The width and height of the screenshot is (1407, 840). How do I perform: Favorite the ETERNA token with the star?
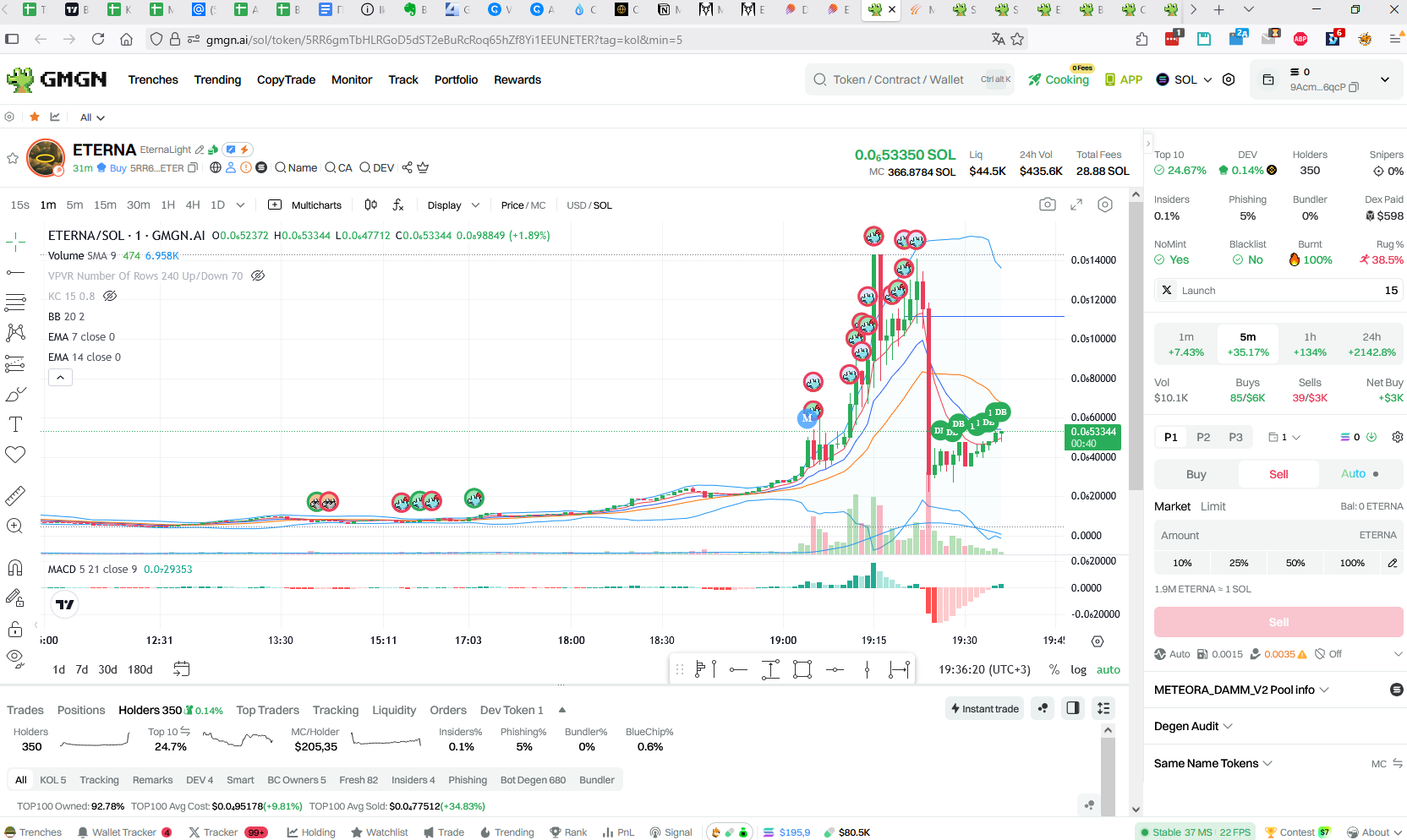[x=13, y=158]
